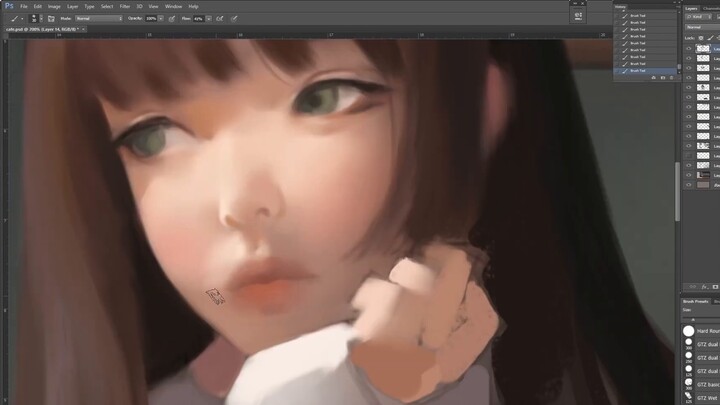Click the Photoshop Ps logo
Viewport: 720px width, 405px height.
point(9,6)
